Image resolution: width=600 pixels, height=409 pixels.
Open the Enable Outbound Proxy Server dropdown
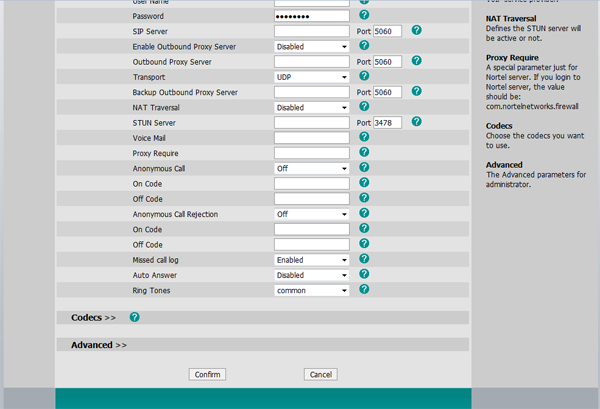click(312, 46)
